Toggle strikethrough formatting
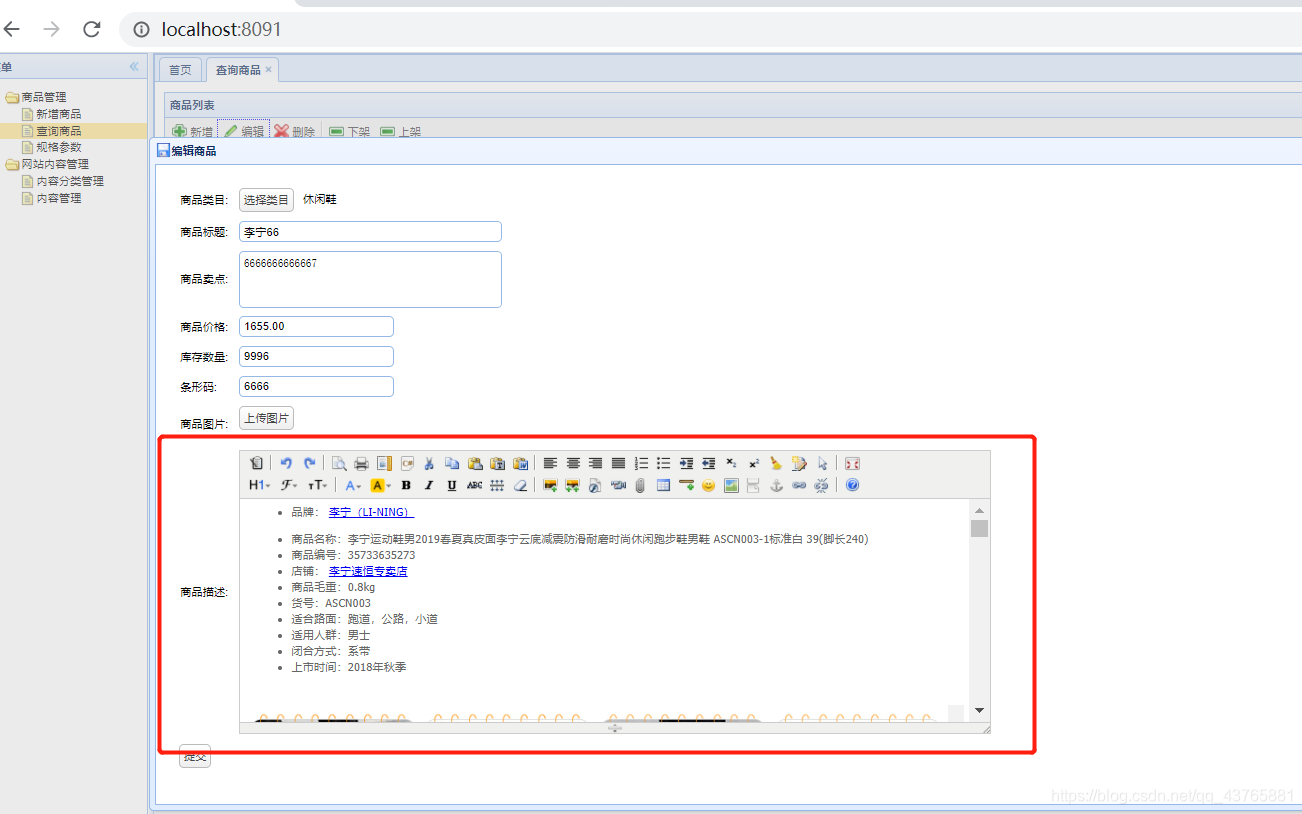 (474, 485)
